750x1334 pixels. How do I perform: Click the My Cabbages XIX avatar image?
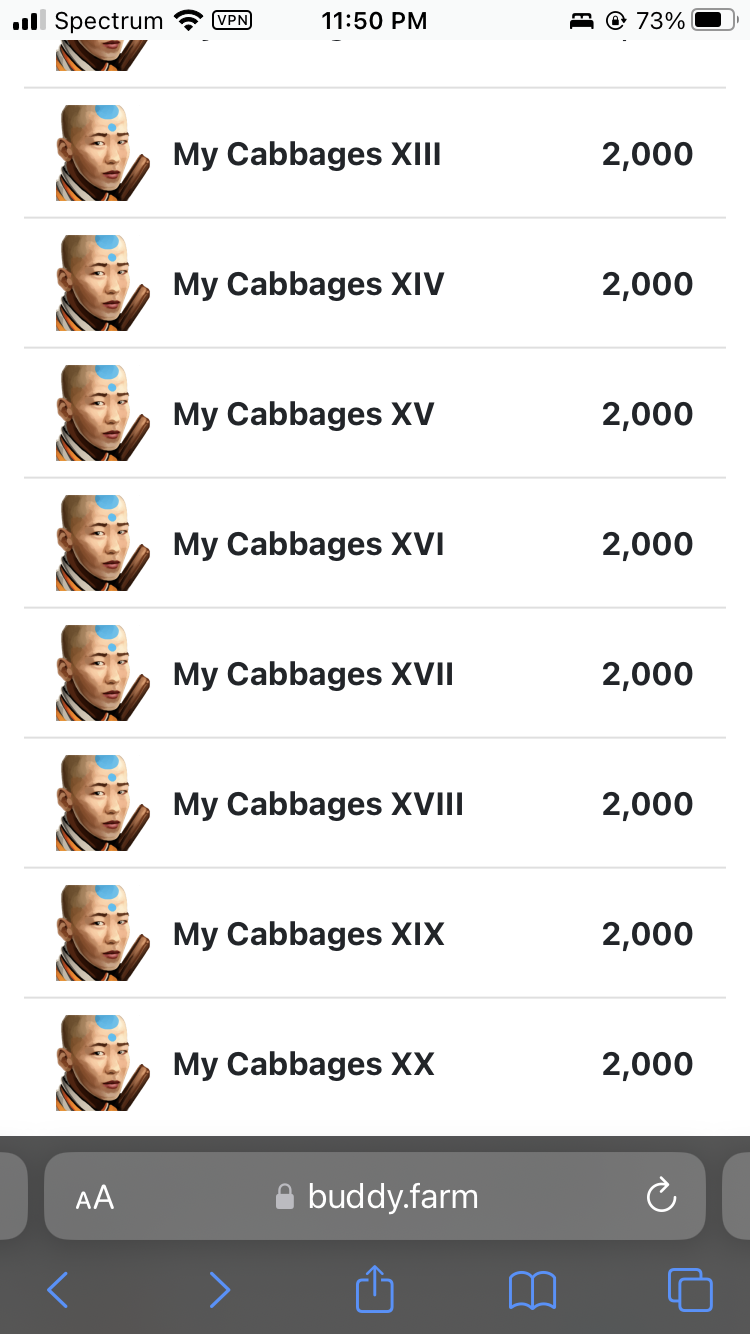(x=102, y=933)
